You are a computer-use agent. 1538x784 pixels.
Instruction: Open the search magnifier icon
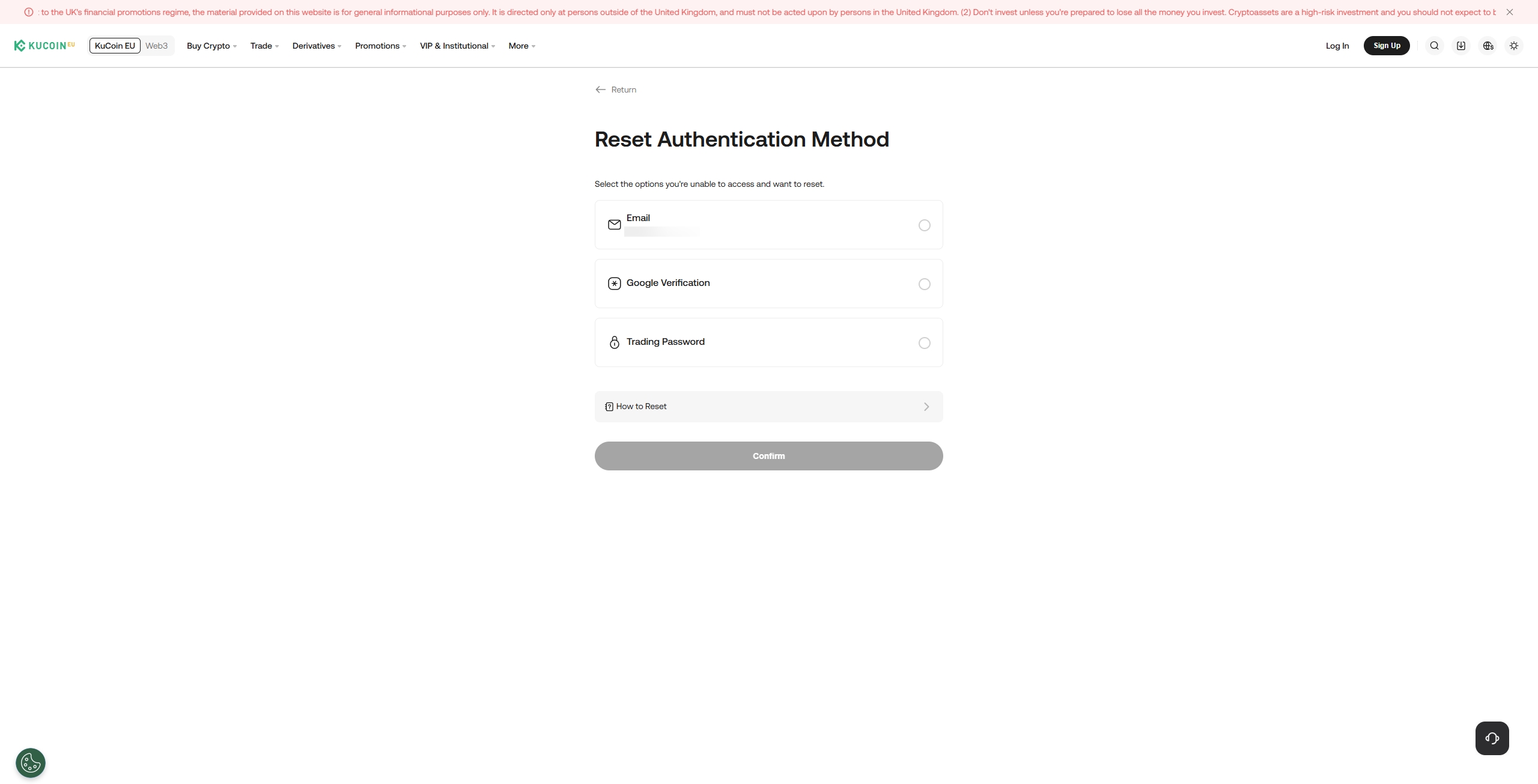1434,46
